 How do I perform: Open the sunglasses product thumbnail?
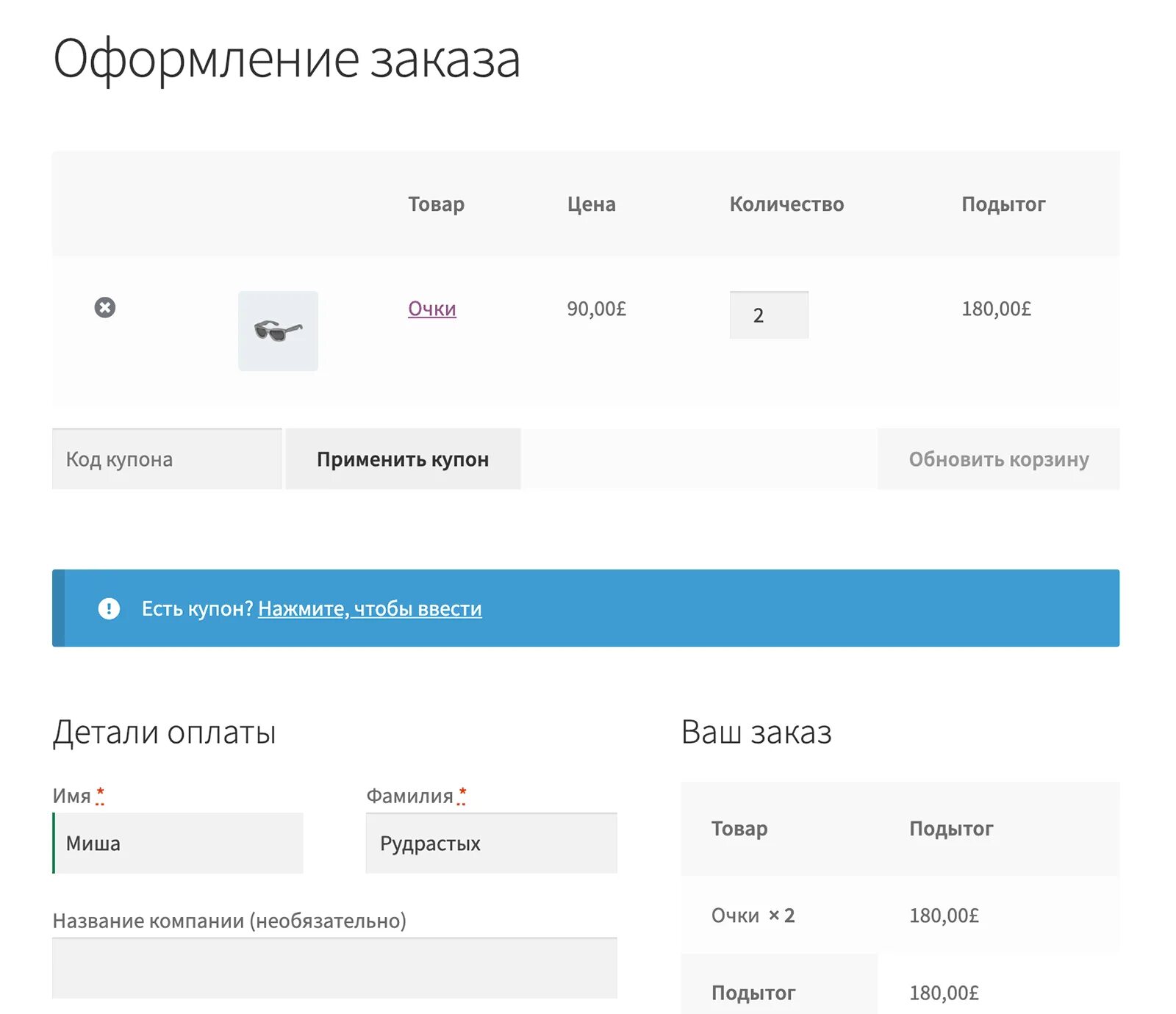(278, 331)
